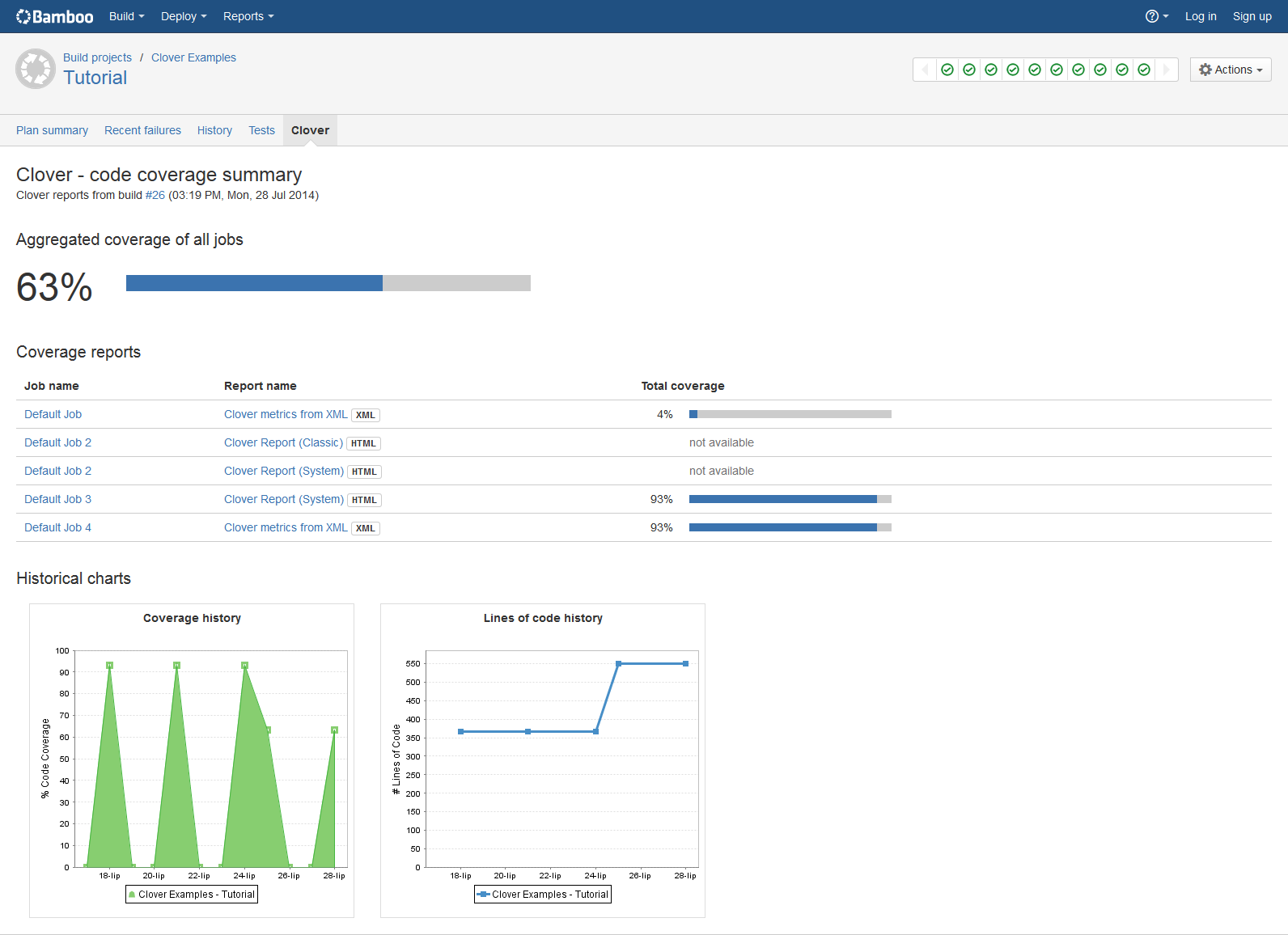Click the Total coverage column header
The width and height of the screenshot is (1288, 935).
[683, 386]
